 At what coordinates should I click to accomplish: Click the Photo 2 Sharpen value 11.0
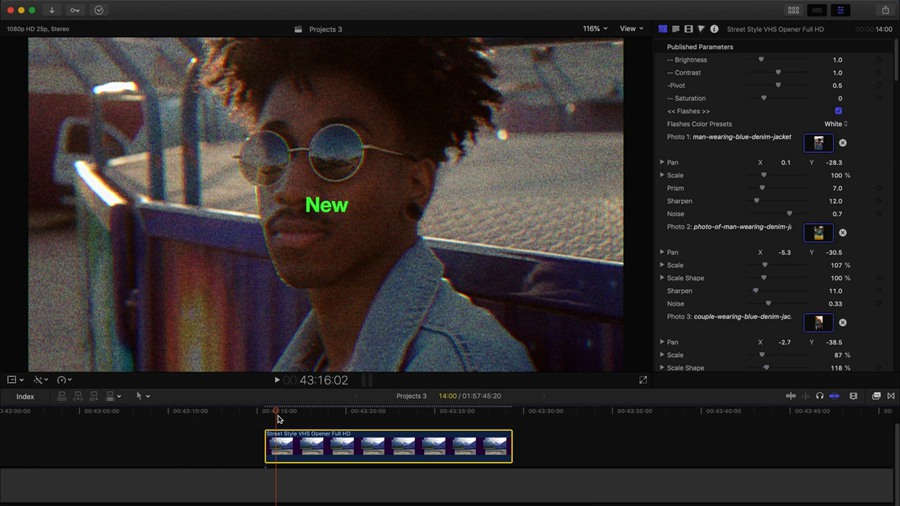(836, 291)
